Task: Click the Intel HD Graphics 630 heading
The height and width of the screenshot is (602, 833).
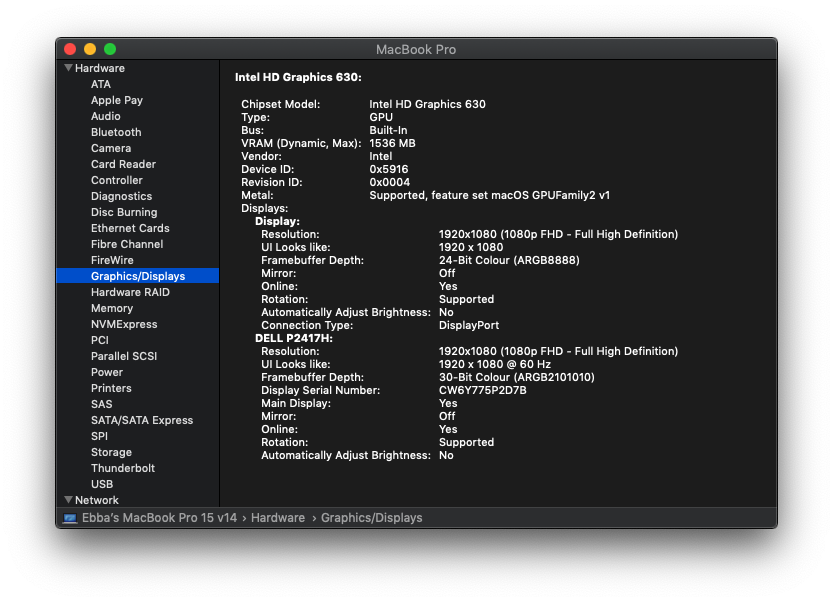Action: point(298,77)
